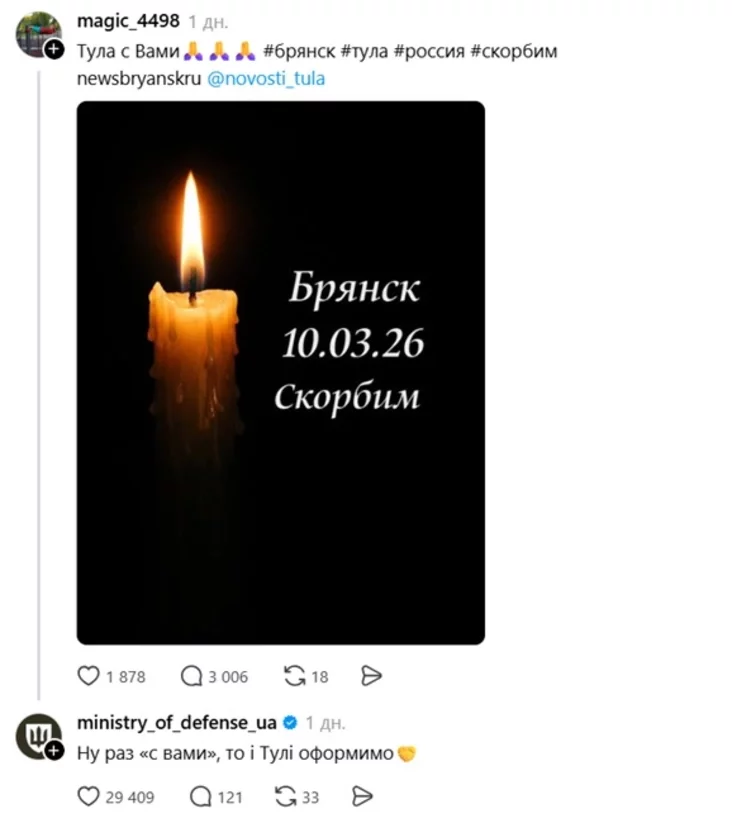Viewport: 732px width, 823px height.
Task: Click the verified badge next to ministry_of_defense_ua
Action: 290,722
